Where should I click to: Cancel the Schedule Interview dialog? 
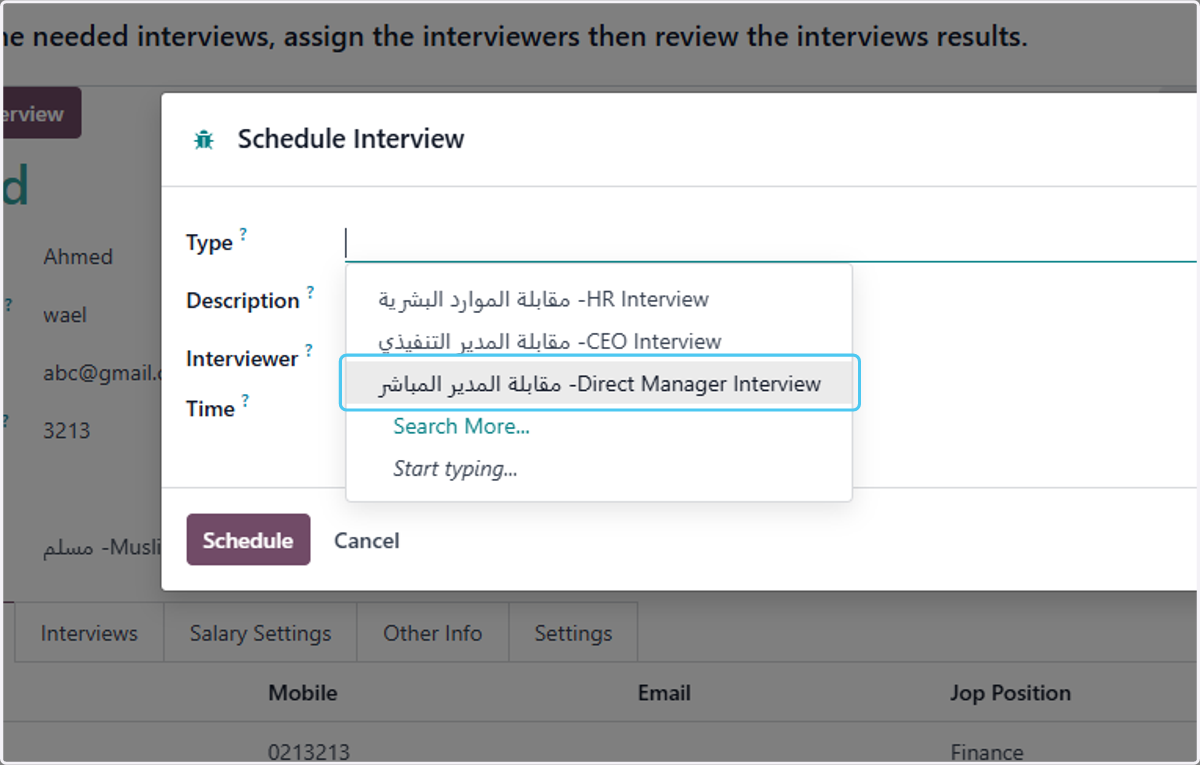tap(367, 541)
